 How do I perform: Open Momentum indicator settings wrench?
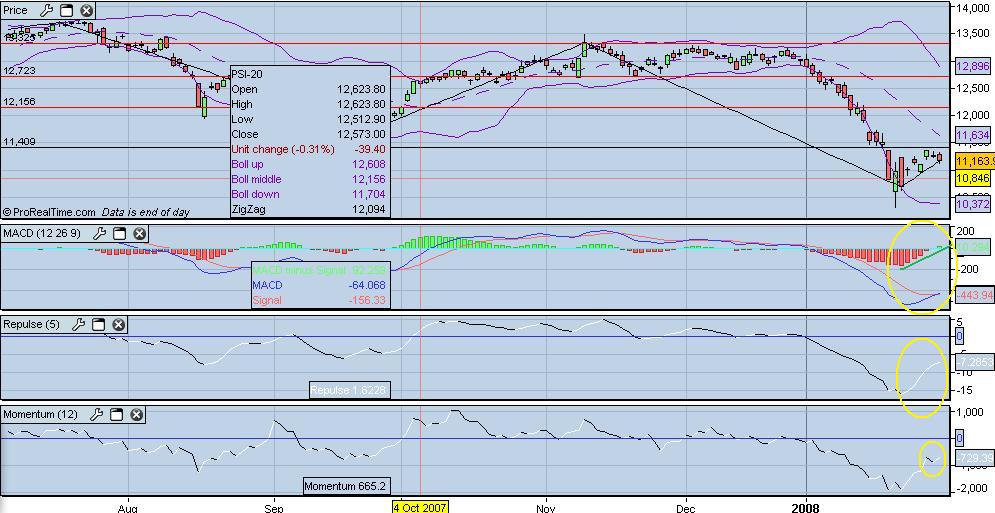point(96,415)
